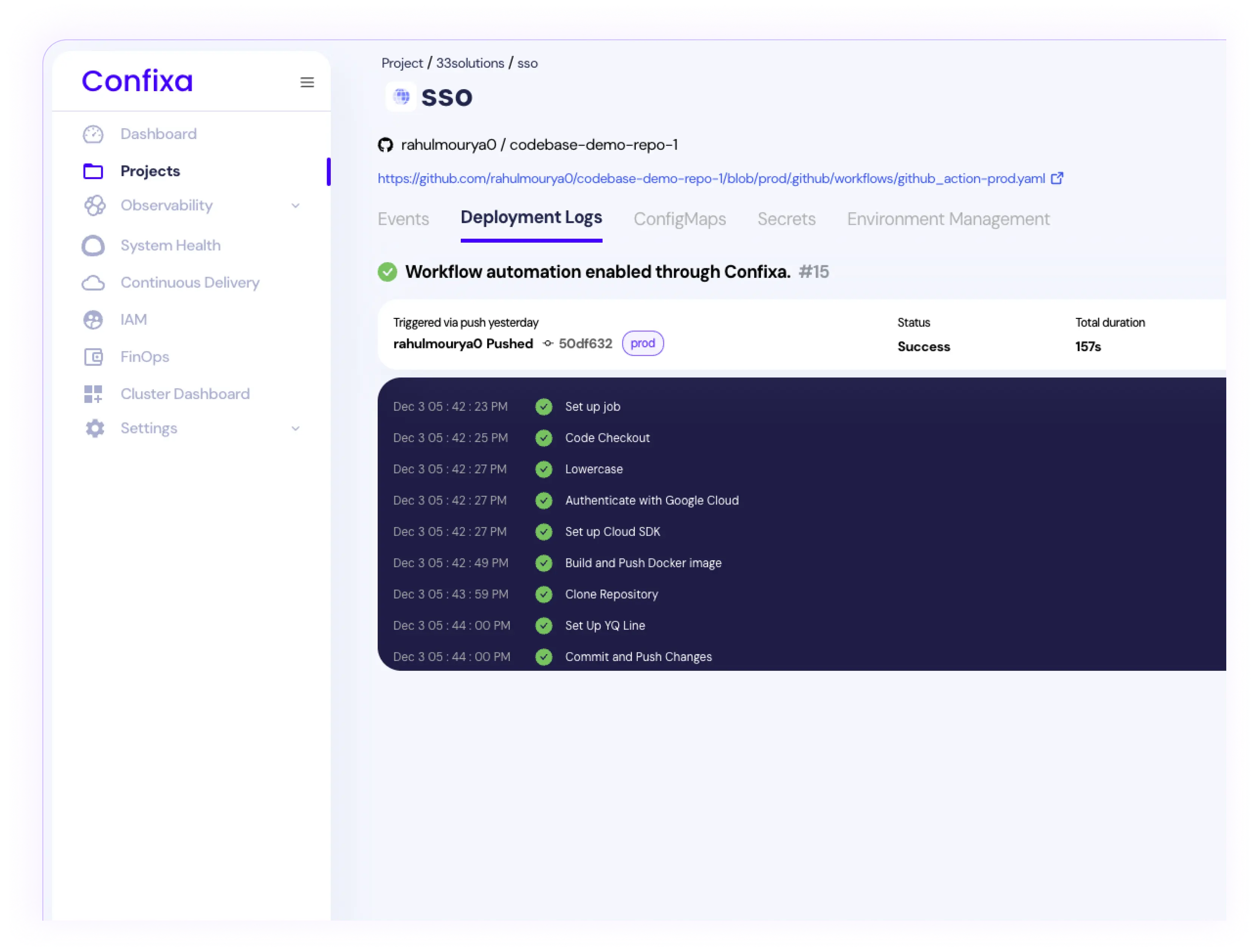Expand the Observability chevron
This screenshot has height=952, width=1255.
pyautogui.click(x=296, y=205)
